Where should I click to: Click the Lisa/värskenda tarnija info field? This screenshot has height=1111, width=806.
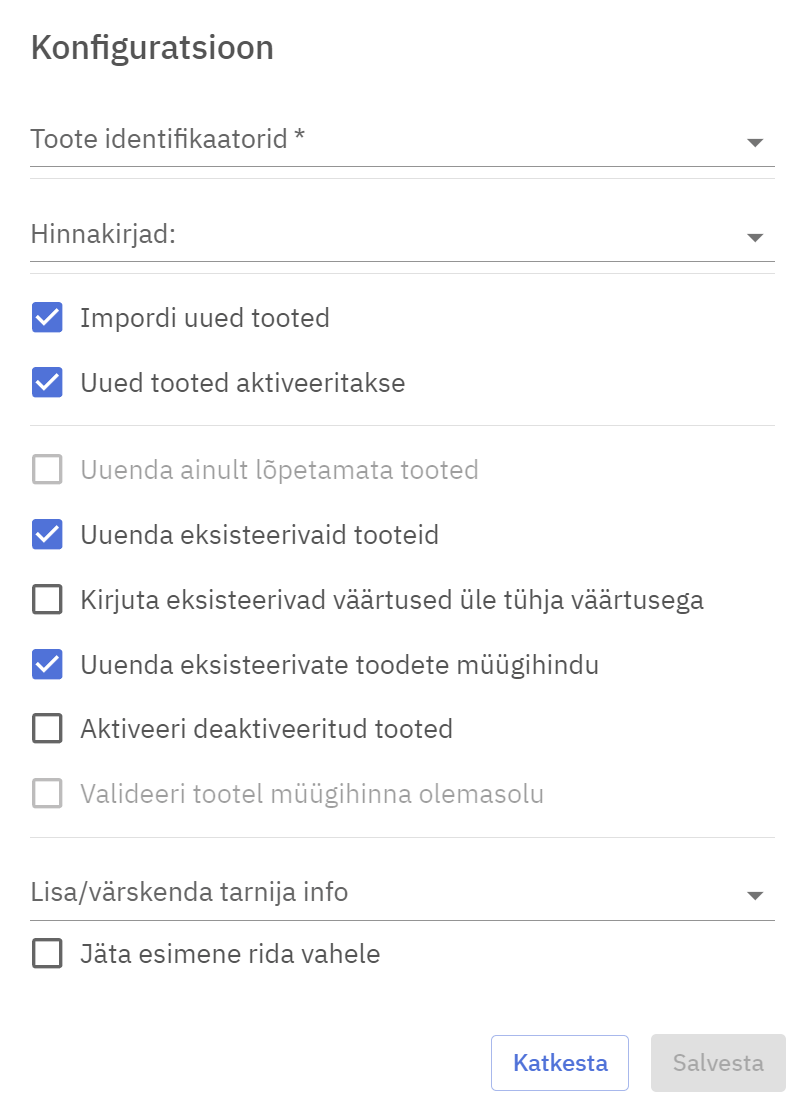(380, 892)
